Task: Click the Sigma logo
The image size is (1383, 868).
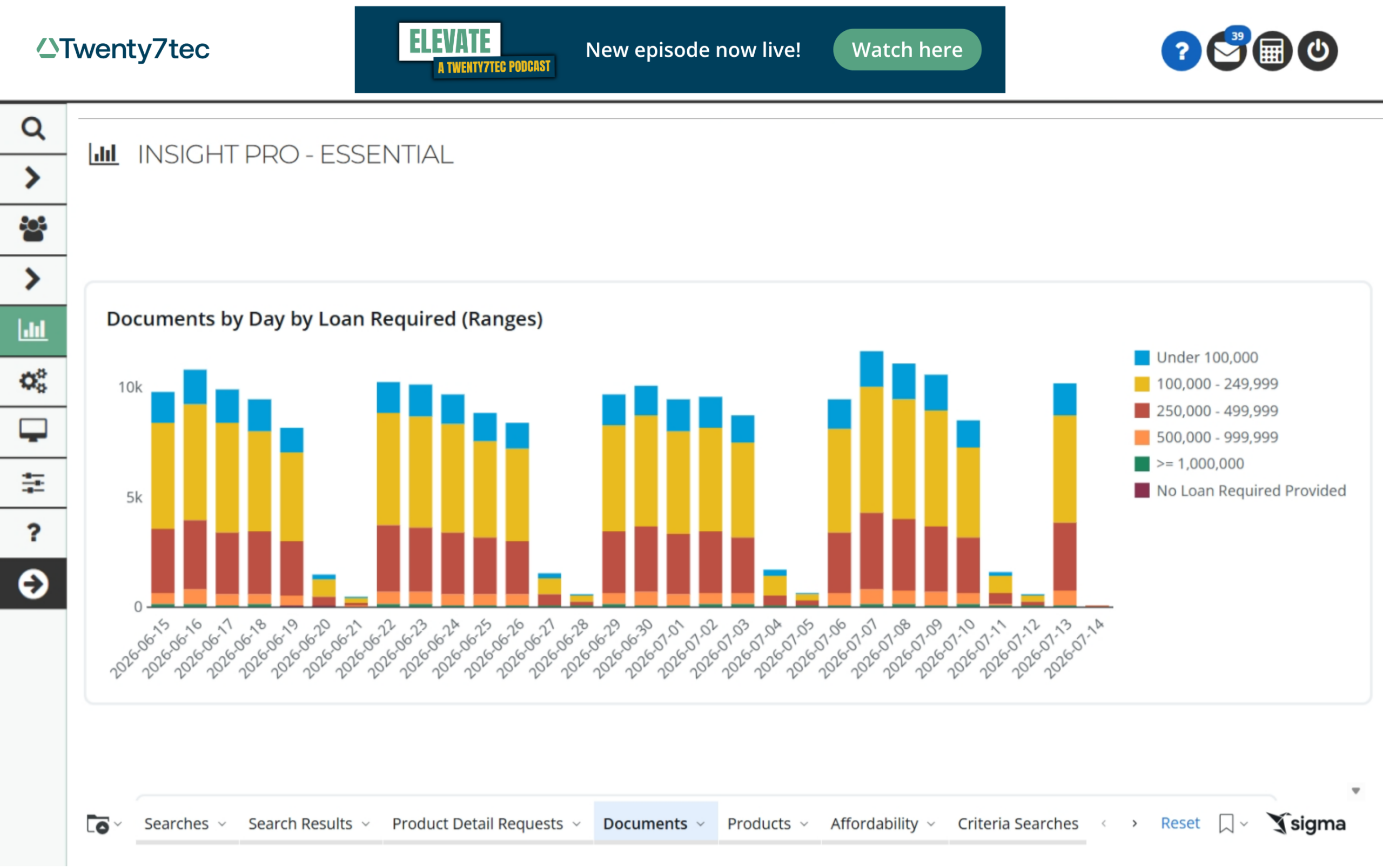Action: click(1306, 823)
